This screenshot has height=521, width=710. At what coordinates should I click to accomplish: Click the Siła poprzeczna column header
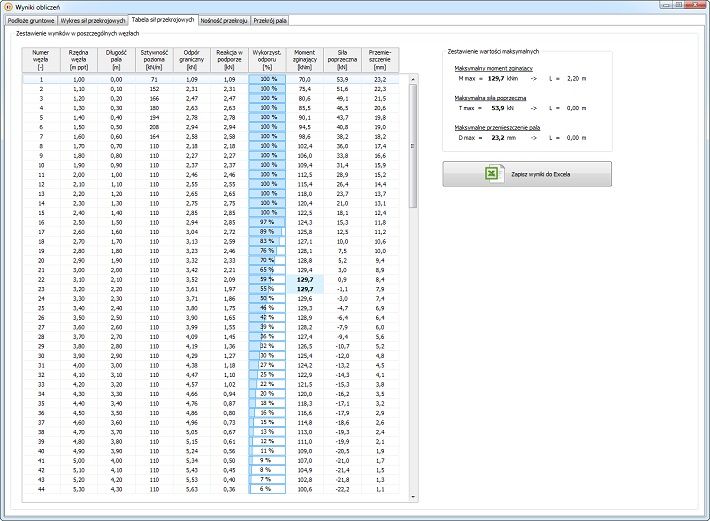pyautogui.click(x=342, y=60)
